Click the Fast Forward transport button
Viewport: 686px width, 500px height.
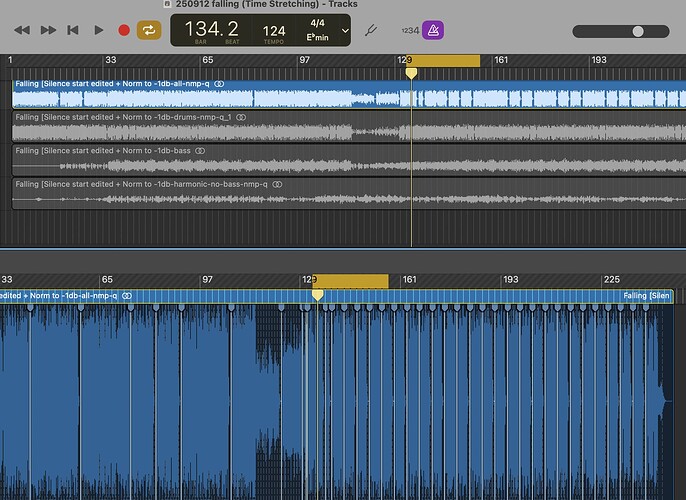pyautogui.click(x=48, y=31)
